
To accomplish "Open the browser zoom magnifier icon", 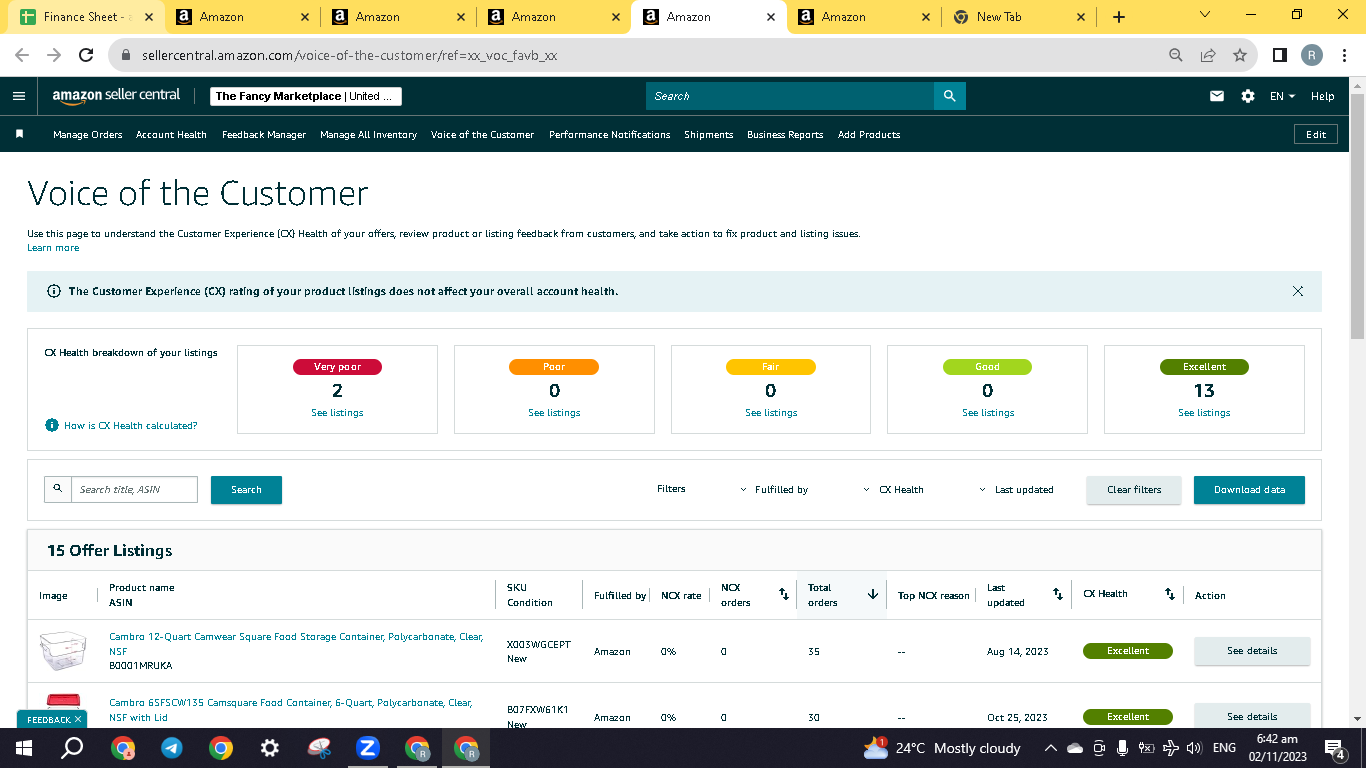I will pos(1177,55).
